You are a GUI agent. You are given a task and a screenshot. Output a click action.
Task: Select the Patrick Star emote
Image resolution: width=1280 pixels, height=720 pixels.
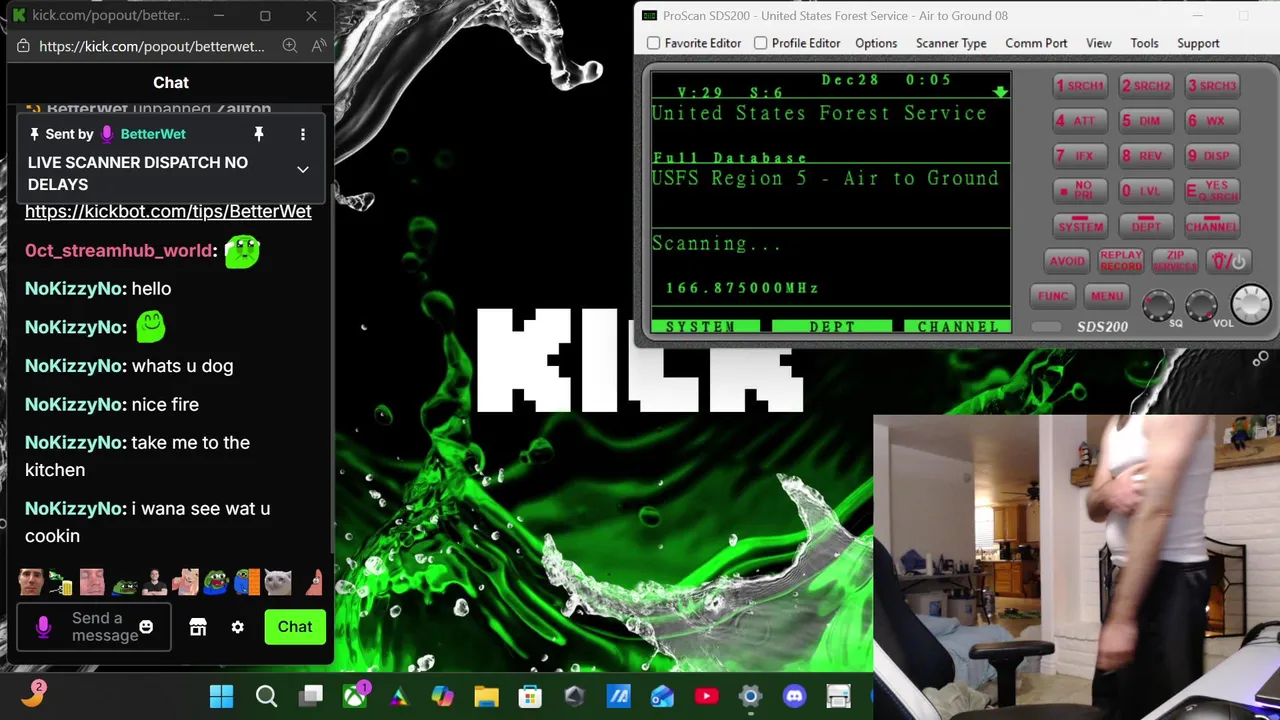click(x=314, y=581)
